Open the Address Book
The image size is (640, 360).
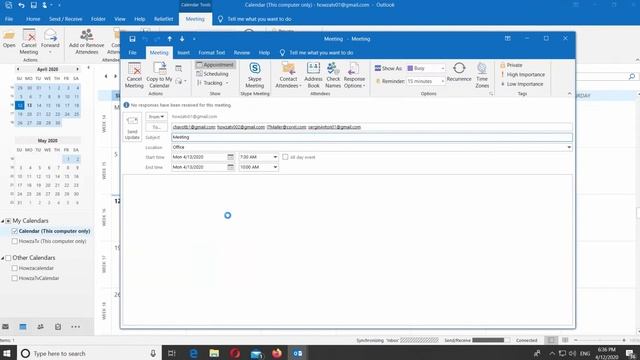point(313,75)
